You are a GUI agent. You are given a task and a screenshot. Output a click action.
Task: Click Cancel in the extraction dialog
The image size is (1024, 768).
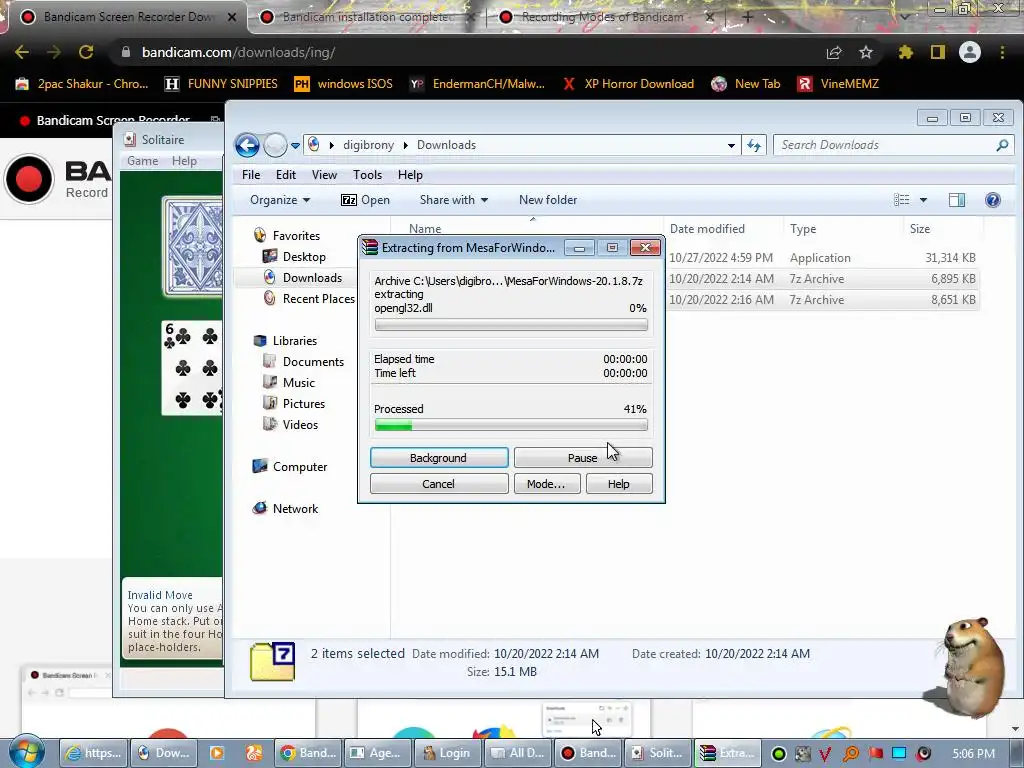[439, 484]
